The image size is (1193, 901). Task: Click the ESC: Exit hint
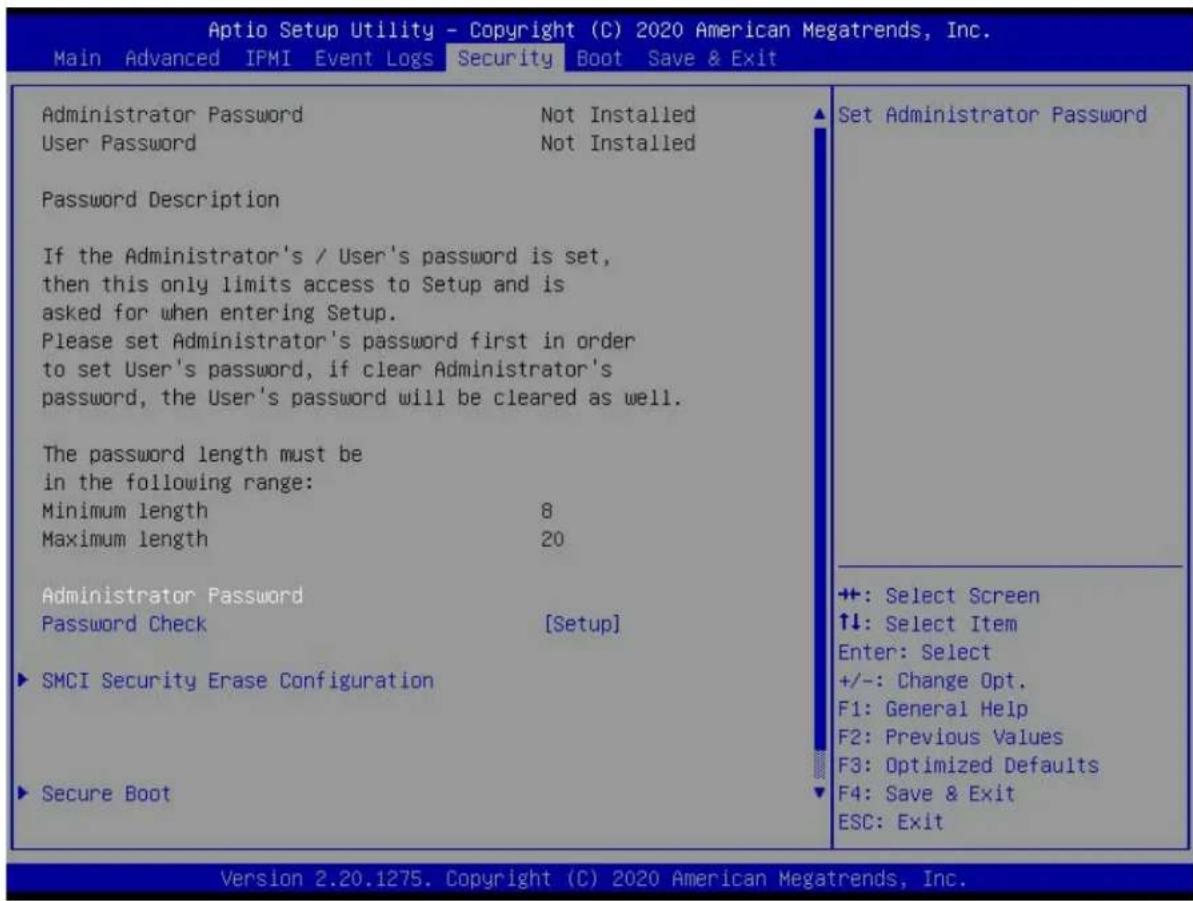tap(890, 822)
